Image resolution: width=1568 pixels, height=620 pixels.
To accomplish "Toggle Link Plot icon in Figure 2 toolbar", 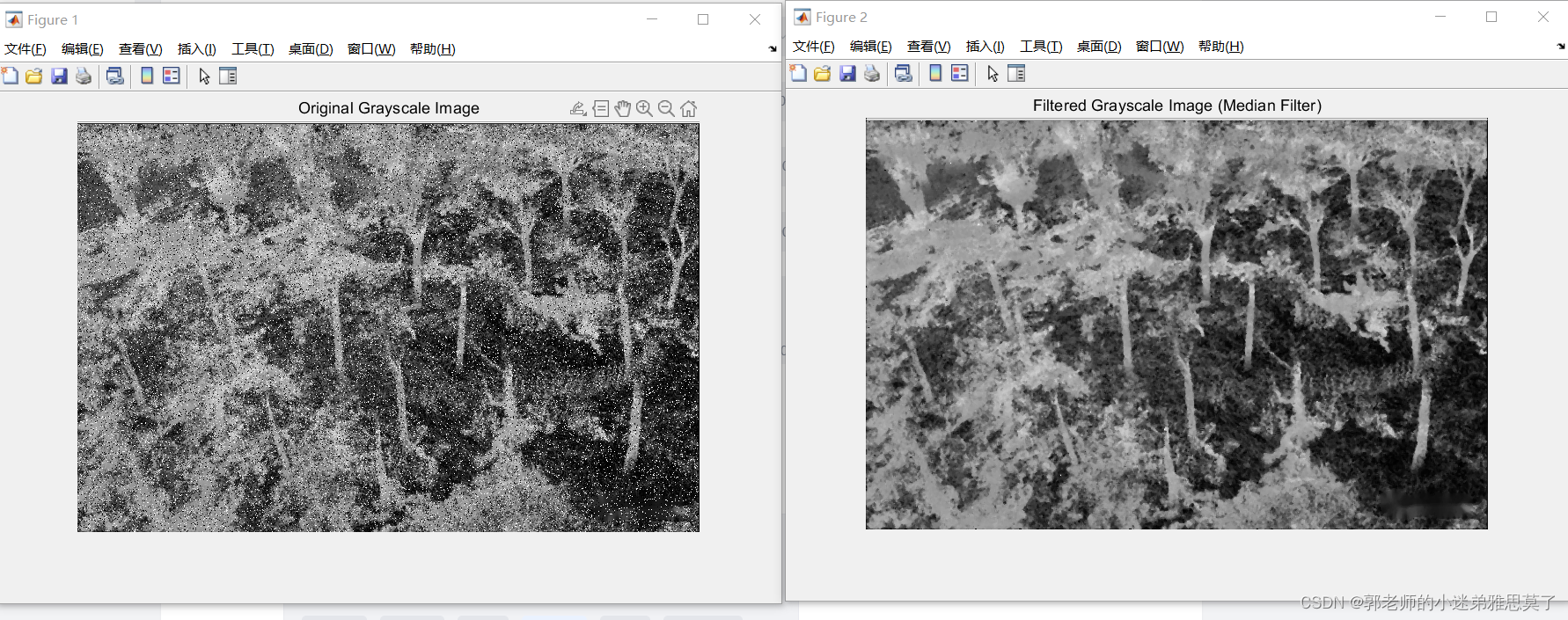I will 903,73.
